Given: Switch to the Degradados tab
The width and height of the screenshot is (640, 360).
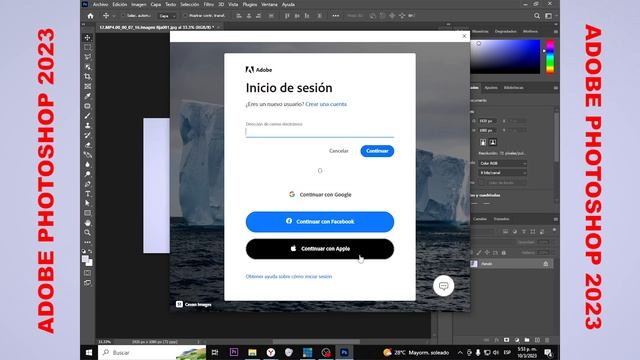Looking at the screenshot, I should coord(506,31).
